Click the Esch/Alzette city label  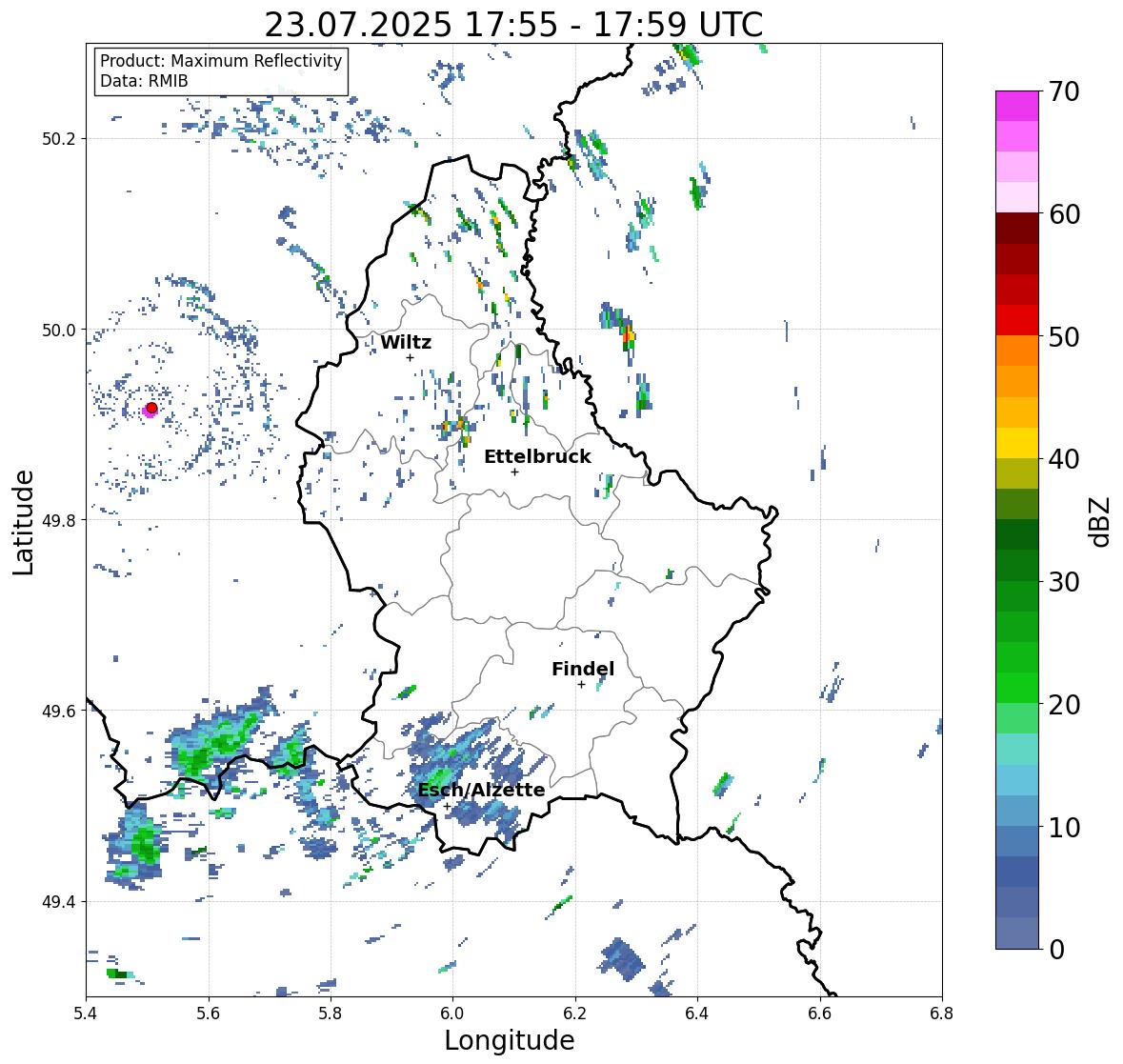(x=481, y=790)
